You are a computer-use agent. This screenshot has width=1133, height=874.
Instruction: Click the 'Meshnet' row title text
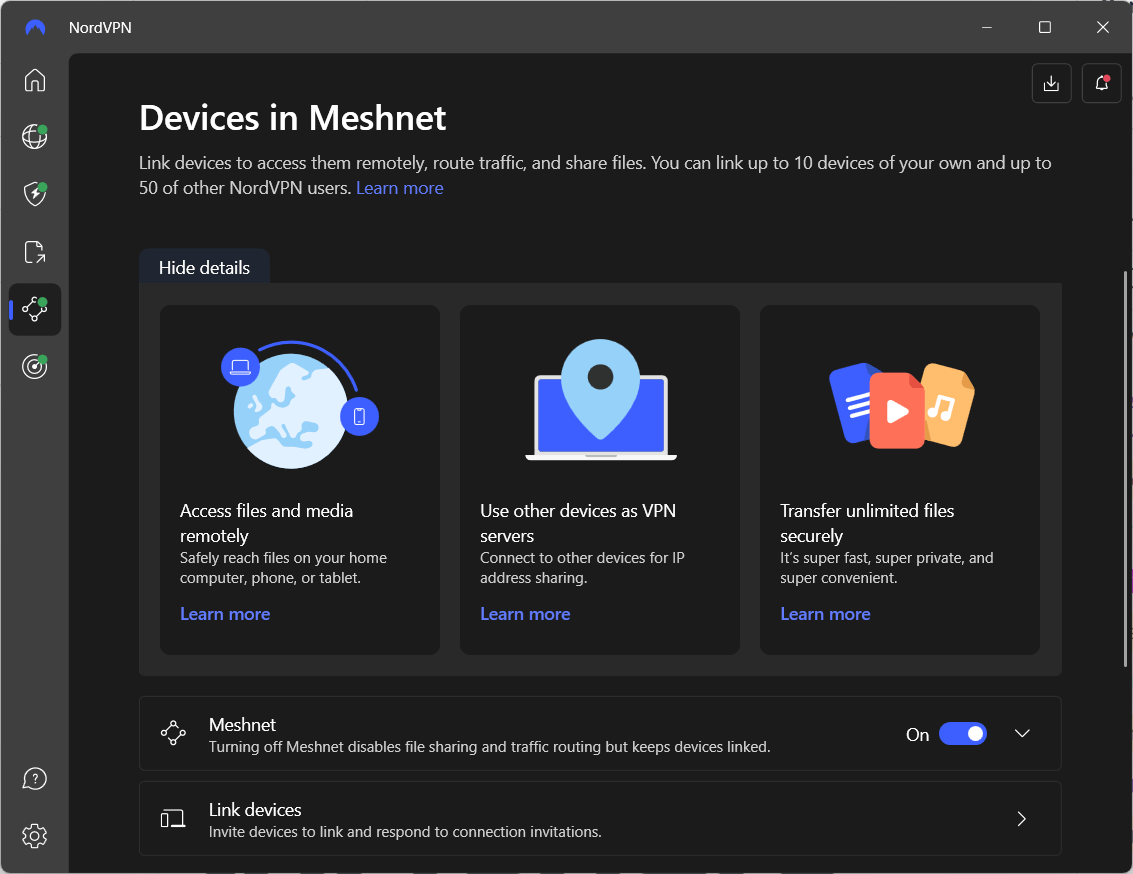click(242, 724)
